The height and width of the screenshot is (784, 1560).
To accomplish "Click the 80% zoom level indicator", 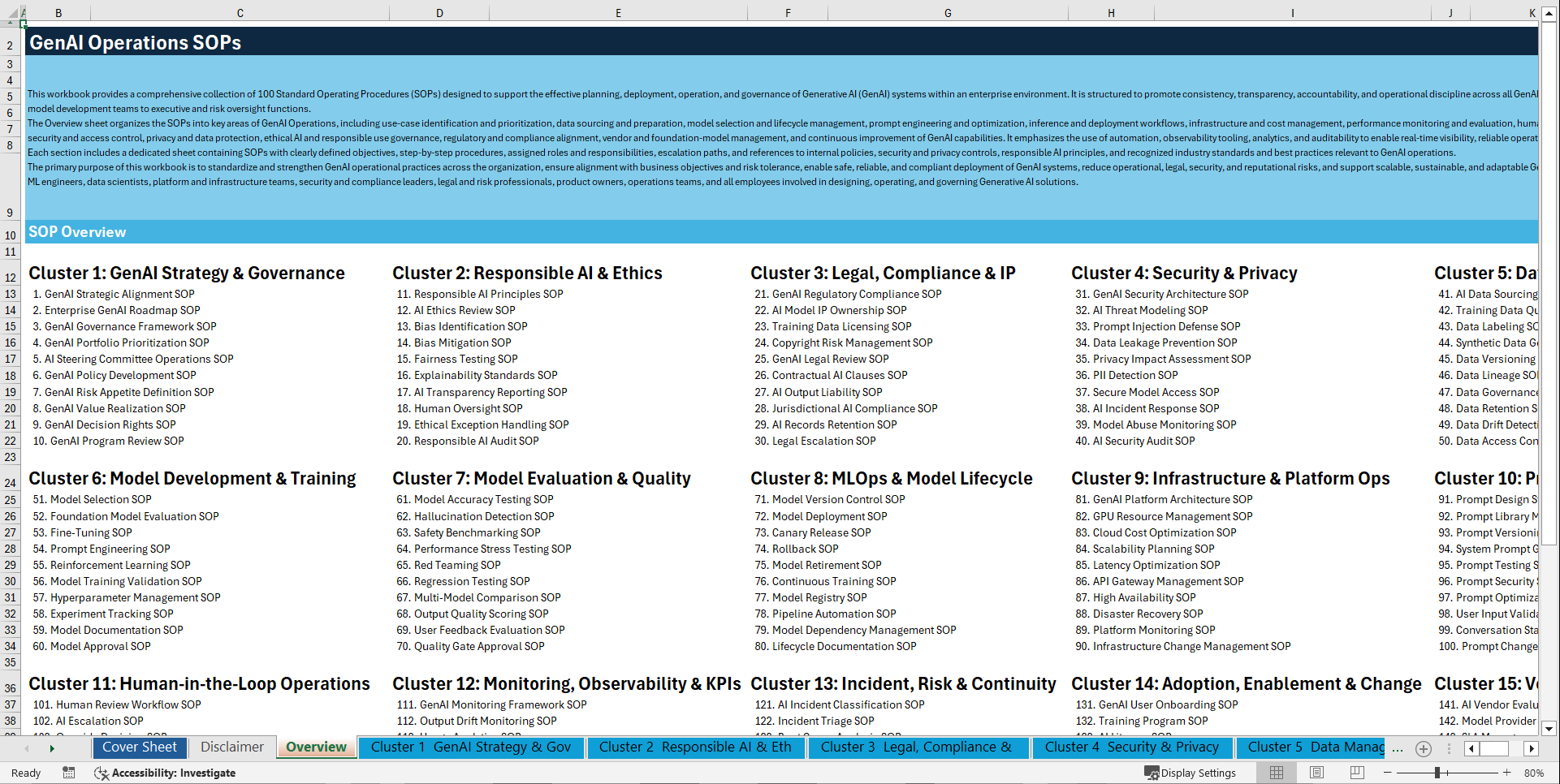I will (1539, 773).
